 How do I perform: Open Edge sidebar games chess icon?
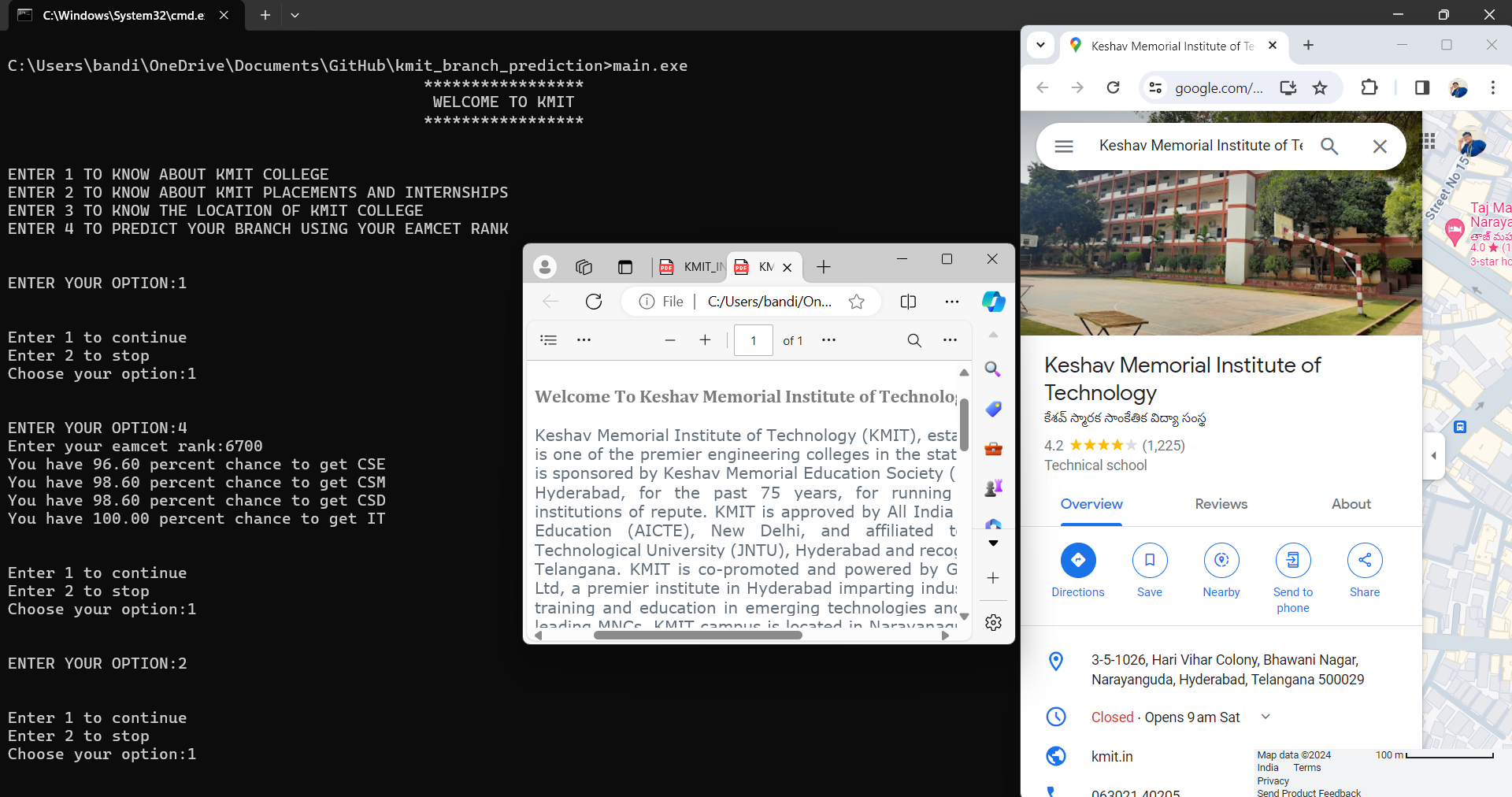click(993, 488)
